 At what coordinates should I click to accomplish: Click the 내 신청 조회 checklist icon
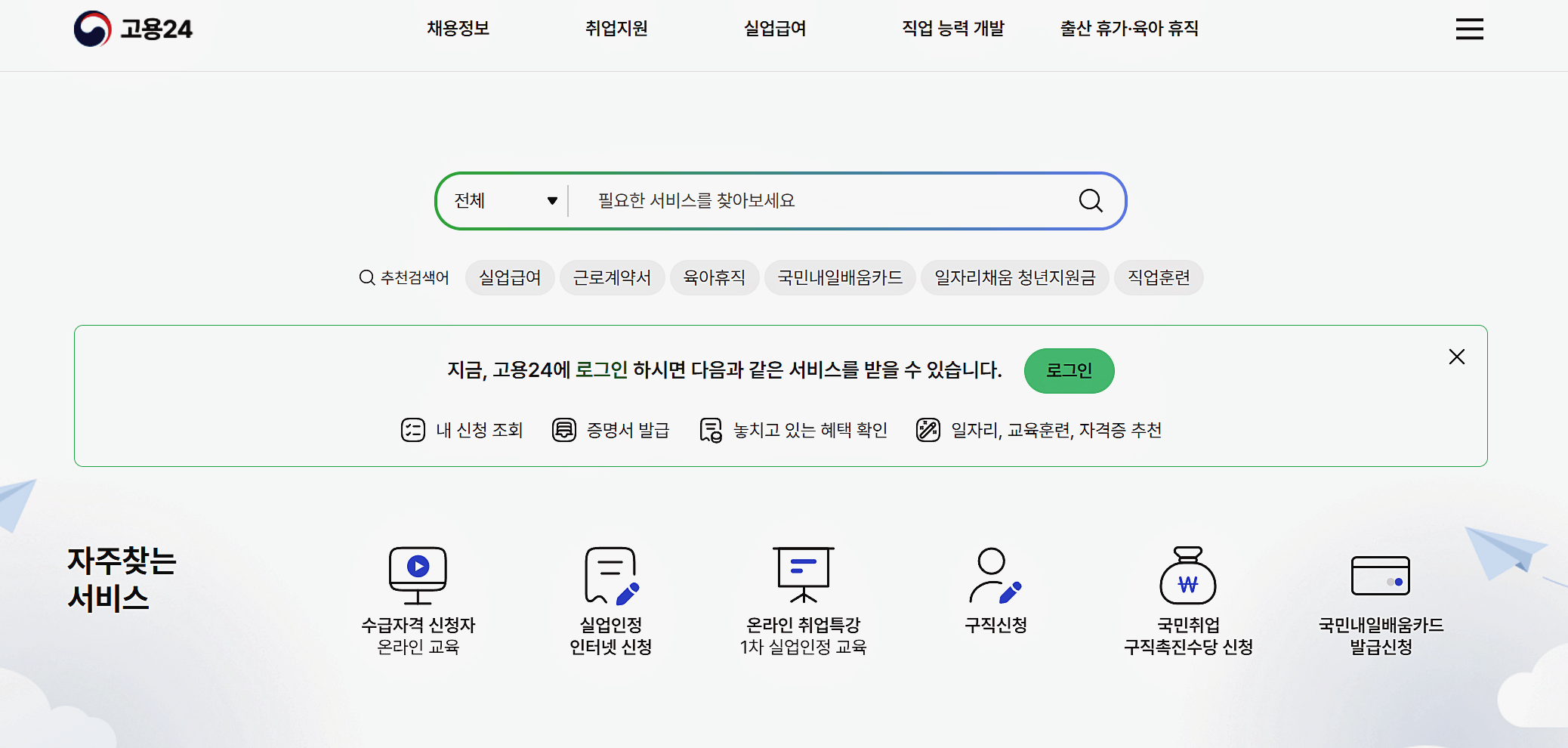click(x=413, y=430)
